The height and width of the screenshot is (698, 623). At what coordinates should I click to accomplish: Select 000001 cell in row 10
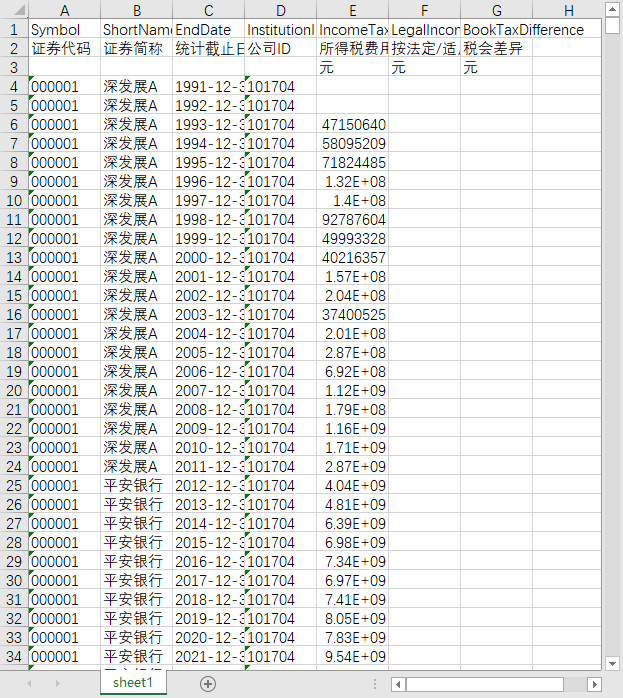pos(65,200)
